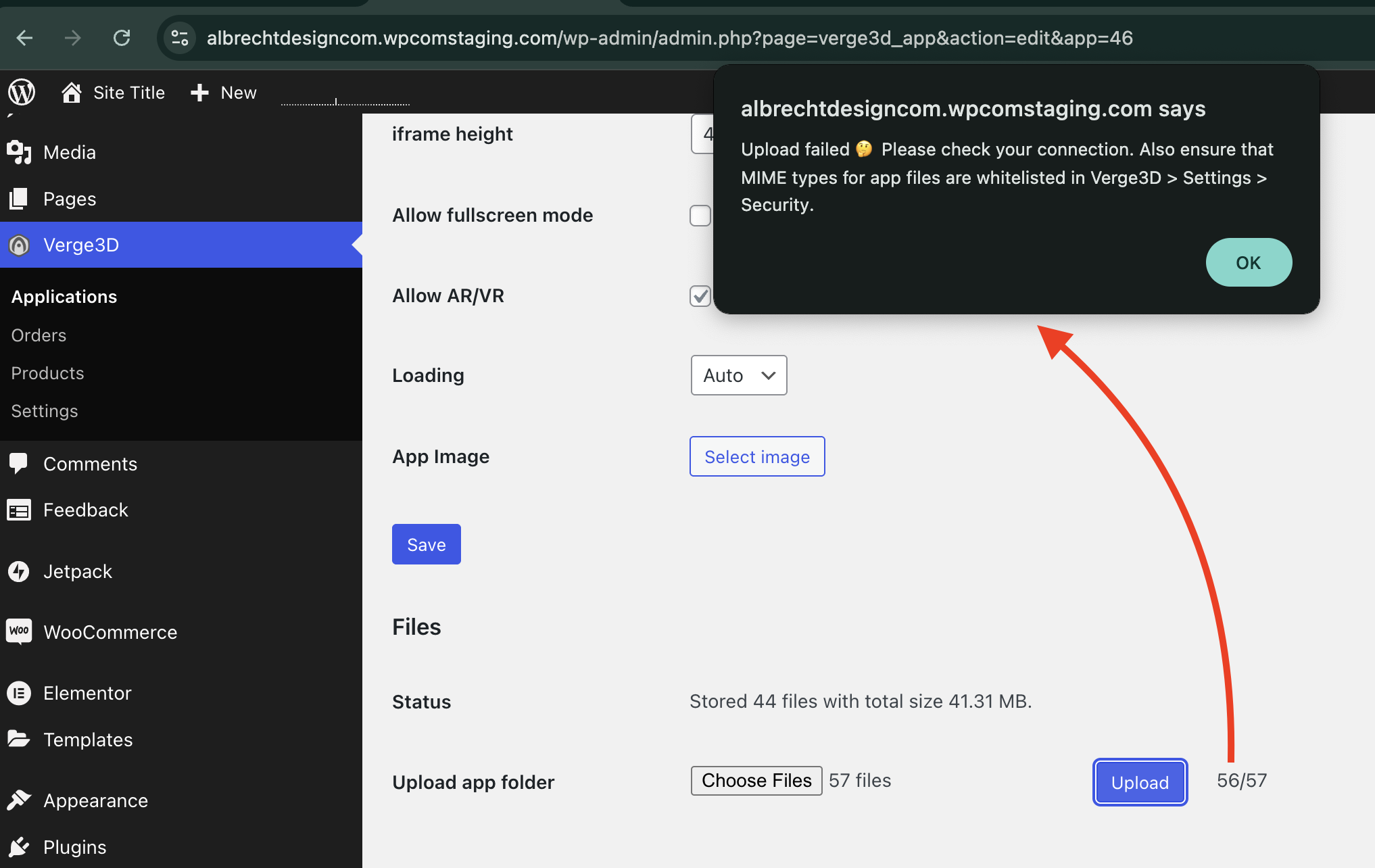
Task: Select the Plugins icon in sidebar
Action: pyautogui.click(x=20, y=846)
